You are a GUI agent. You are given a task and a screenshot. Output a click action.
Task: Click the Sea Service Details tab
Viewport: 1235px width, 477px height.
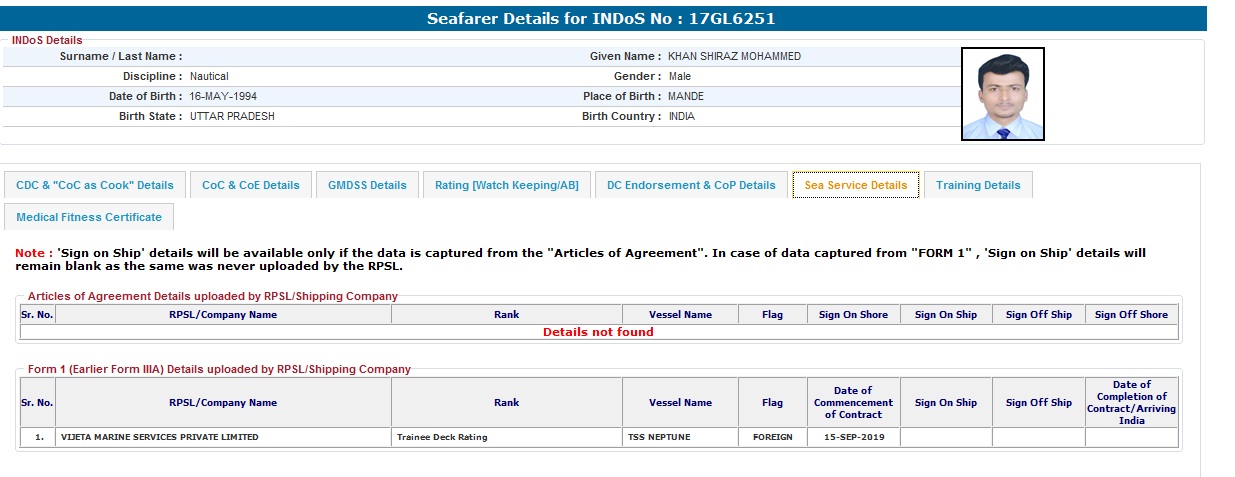[x=855, y=185]
